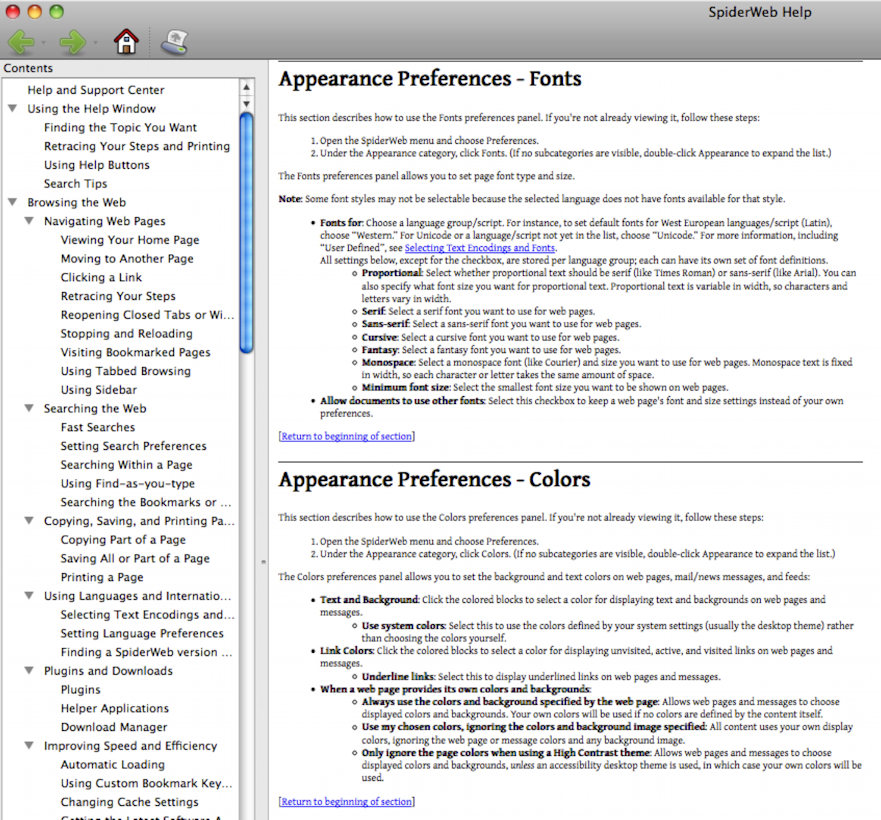Screen dimensions: 881x820
Task: Click the blue Contents scrollbar thumb
Action: pyautogui.click(x=246, y=233)
